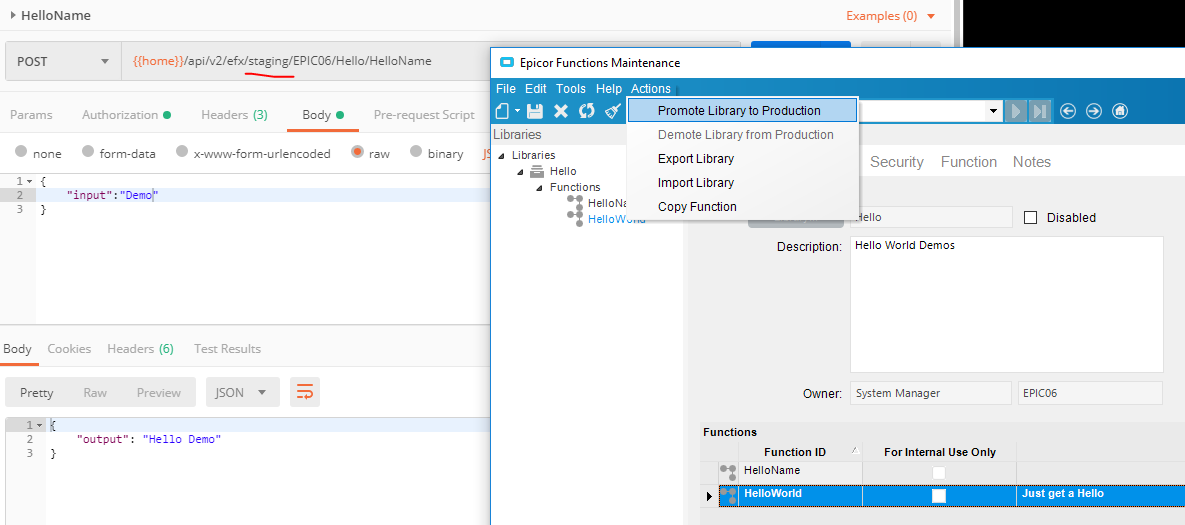Click the Refresh toolbar icon
Screen dimensions: 1185x525
pyautogui.click(x=586, y=111)
